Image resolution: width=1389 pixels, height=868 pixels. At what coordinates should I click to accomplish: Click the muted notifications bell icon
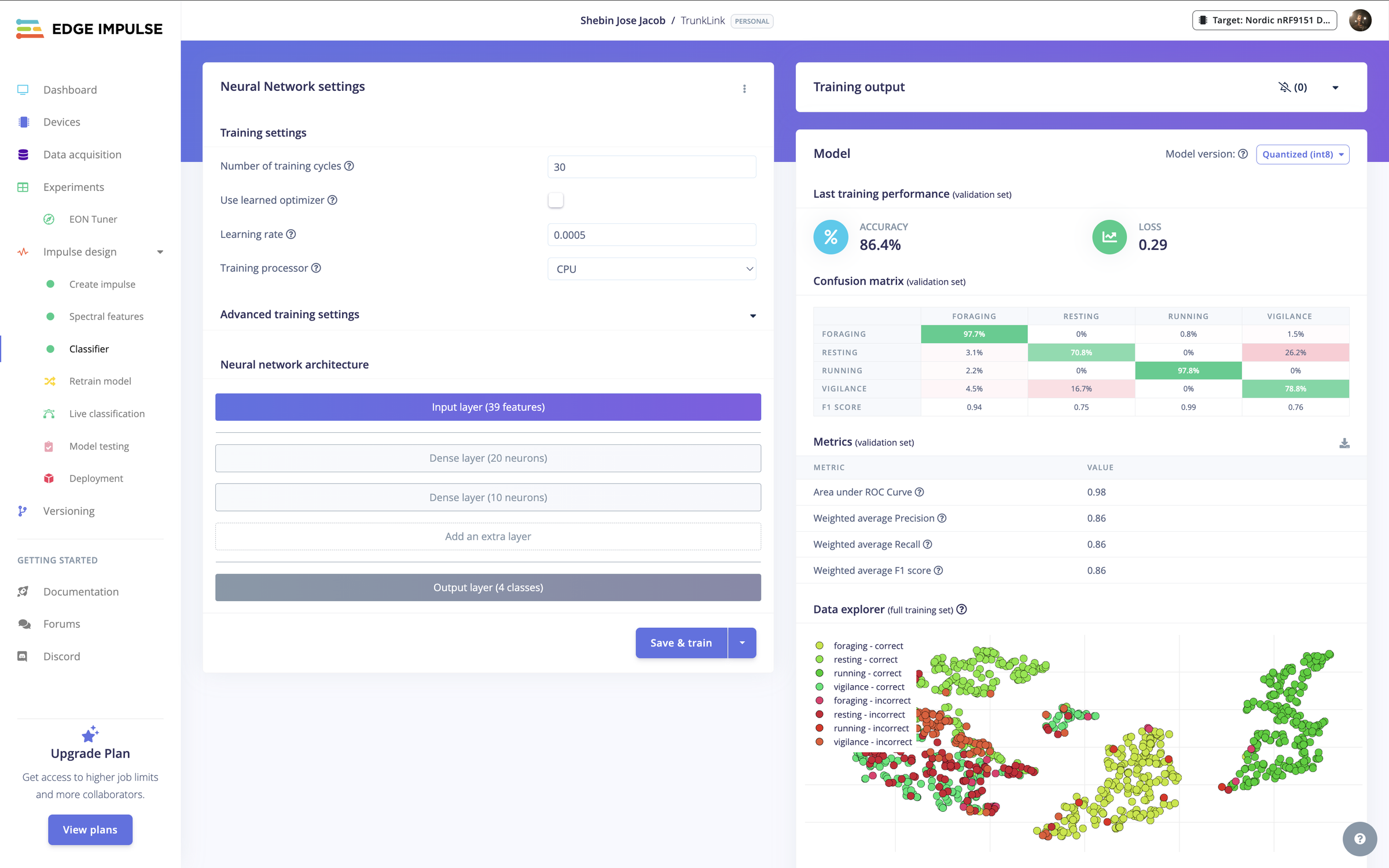[x=1284, y=87]
